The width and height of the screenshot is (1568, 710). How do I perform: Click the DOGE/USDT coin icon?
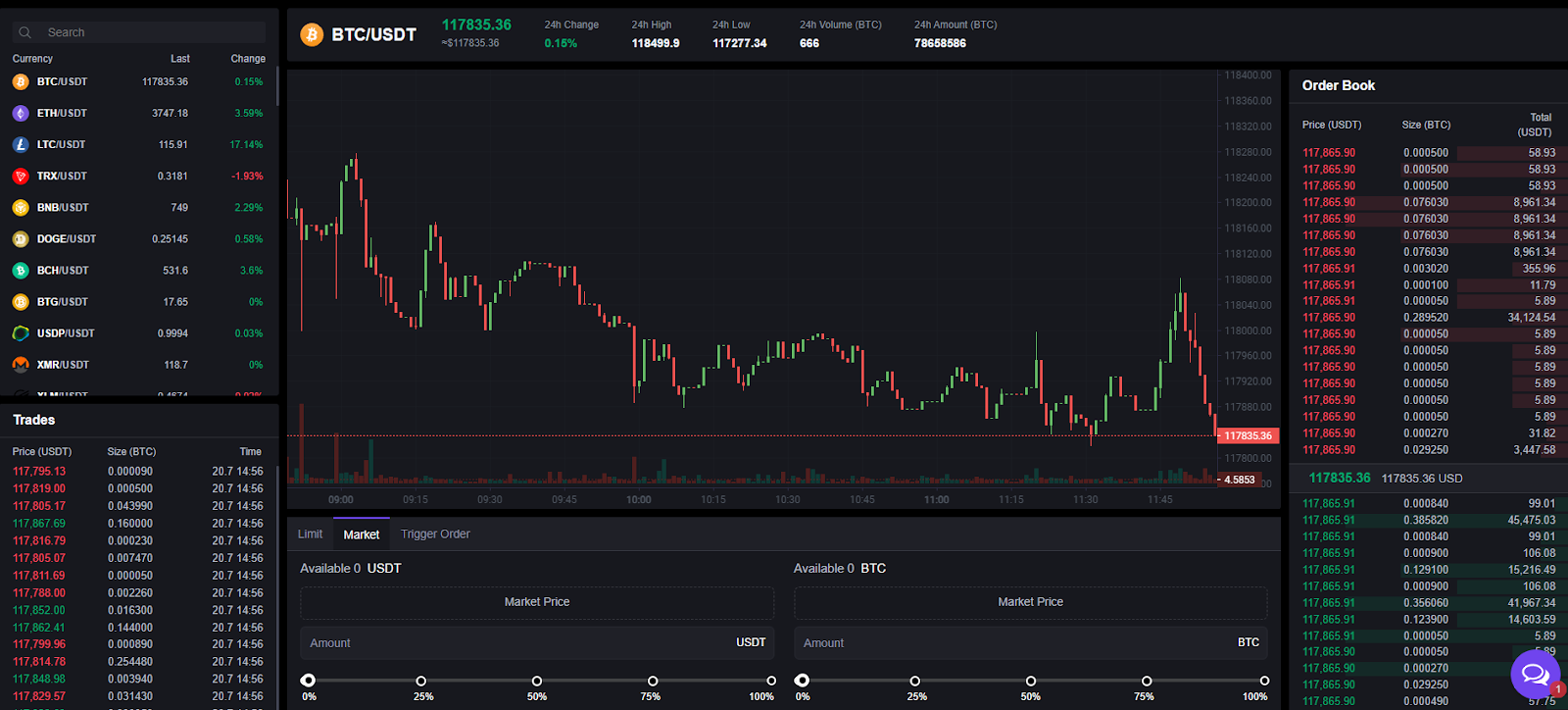[21, 239]
